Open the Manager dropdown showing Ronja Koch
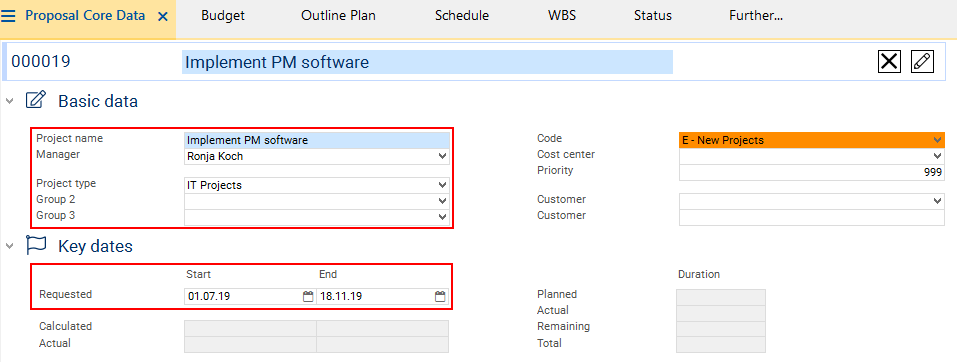Screen dimensions: 957x362 coord(442,156)
